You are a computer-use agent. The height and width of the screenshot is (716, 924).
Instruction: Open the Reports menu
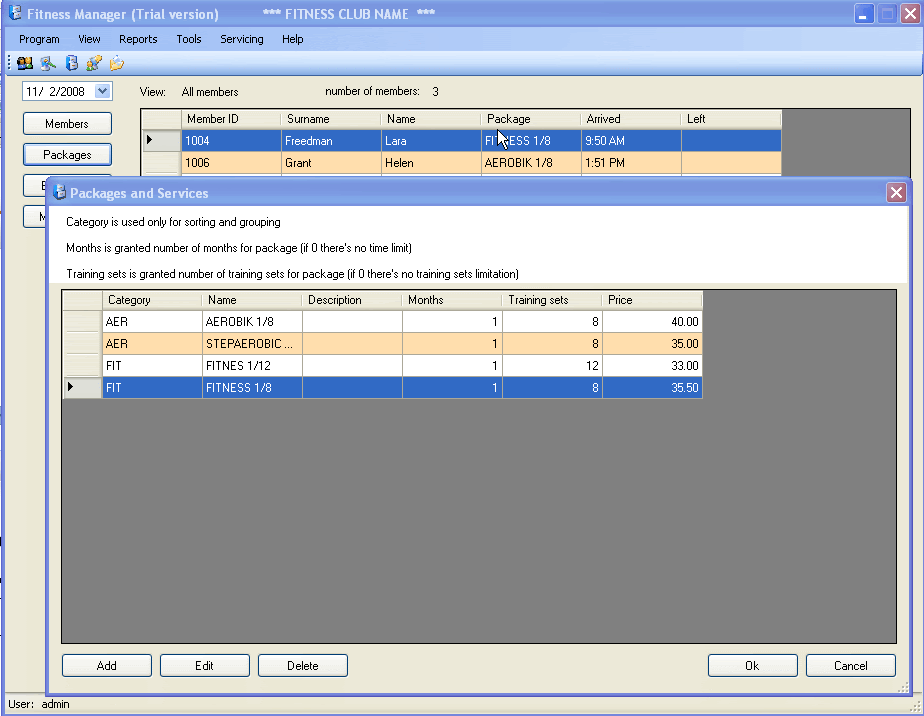pos(138,39)
